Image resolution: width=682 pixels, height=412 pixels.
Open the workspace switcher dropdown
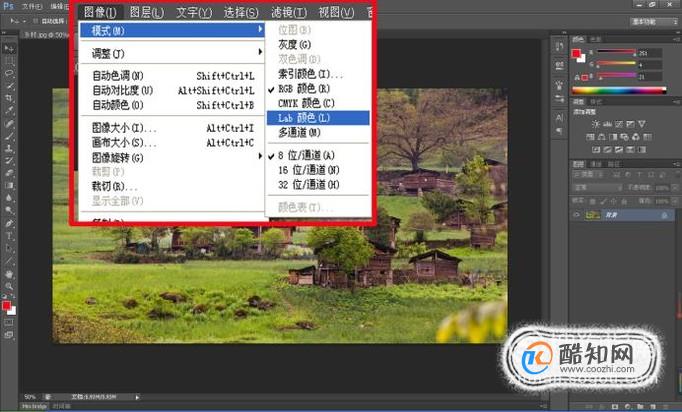click(654, 21)
